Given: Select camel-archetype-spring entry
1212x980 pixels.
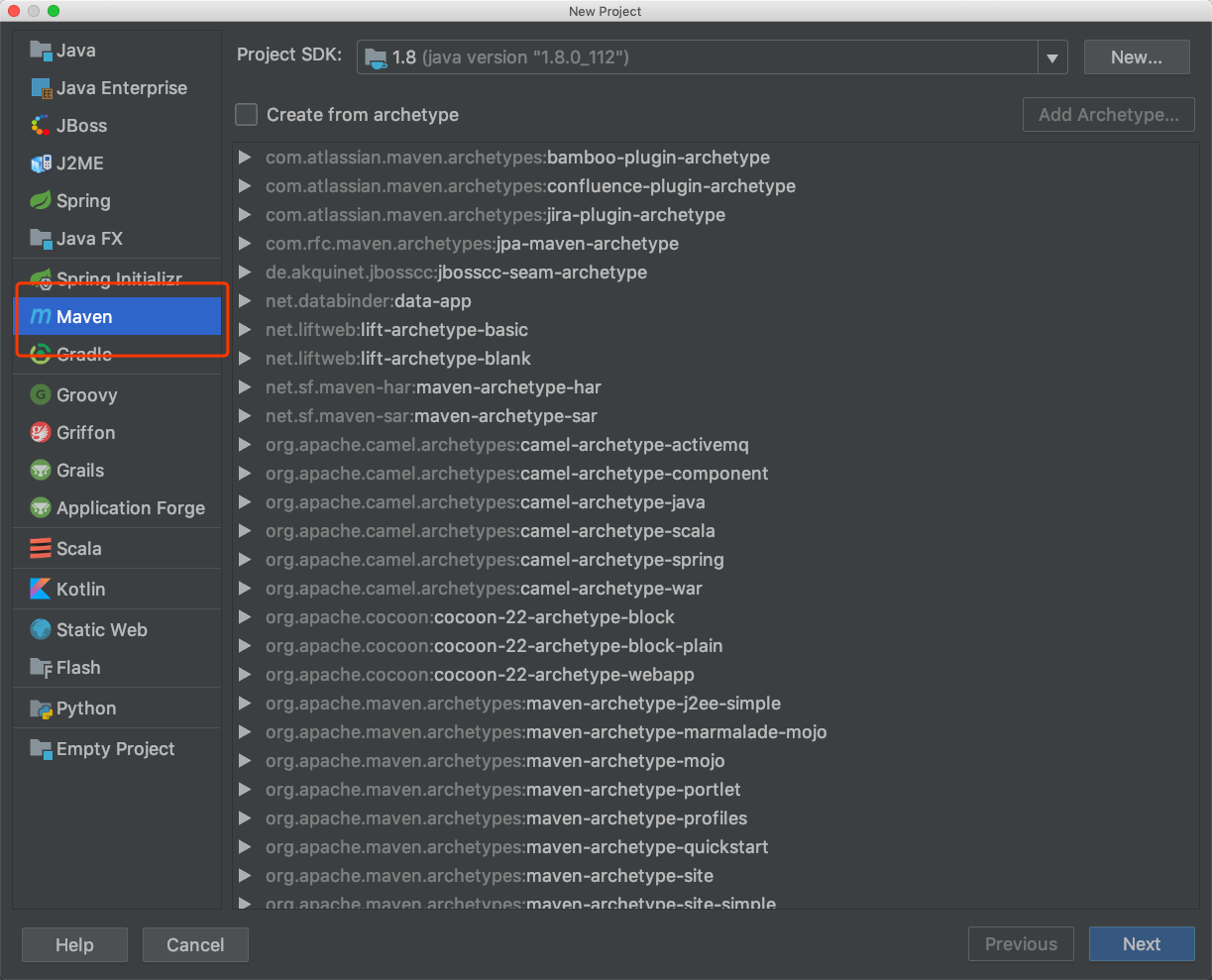Looking at the screenshot, I should tap(495, 560).
